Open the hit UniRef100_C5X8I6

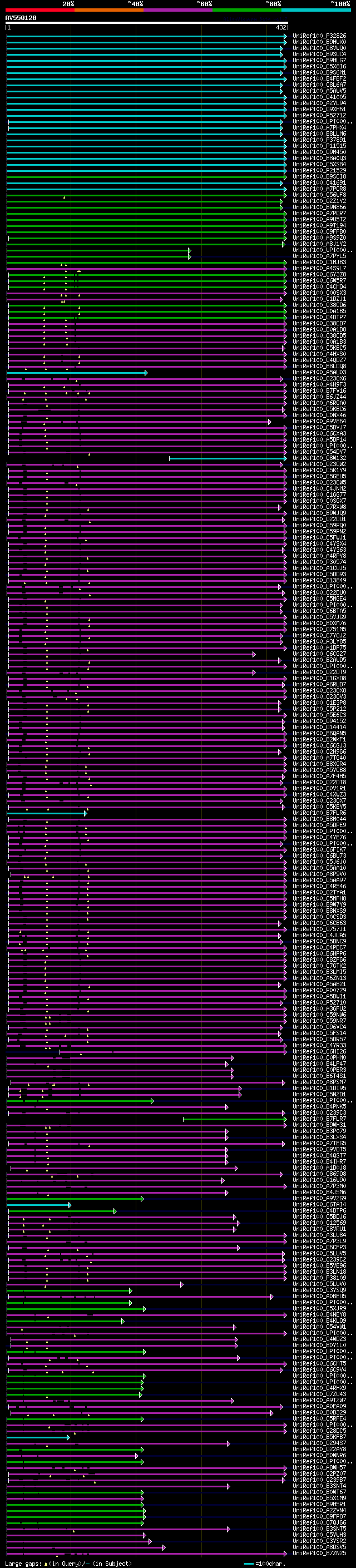(319, 66)
